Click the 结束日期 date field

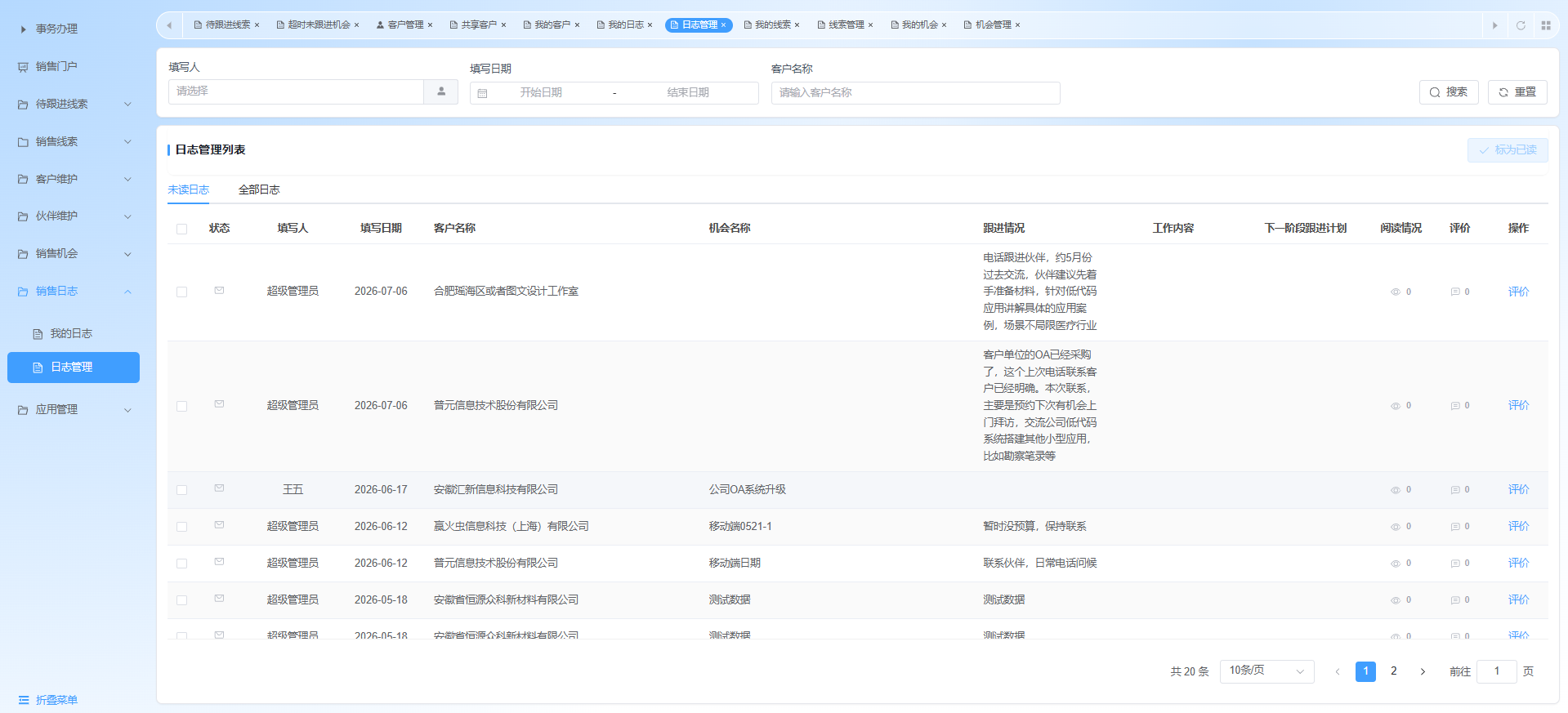[688, 93]
